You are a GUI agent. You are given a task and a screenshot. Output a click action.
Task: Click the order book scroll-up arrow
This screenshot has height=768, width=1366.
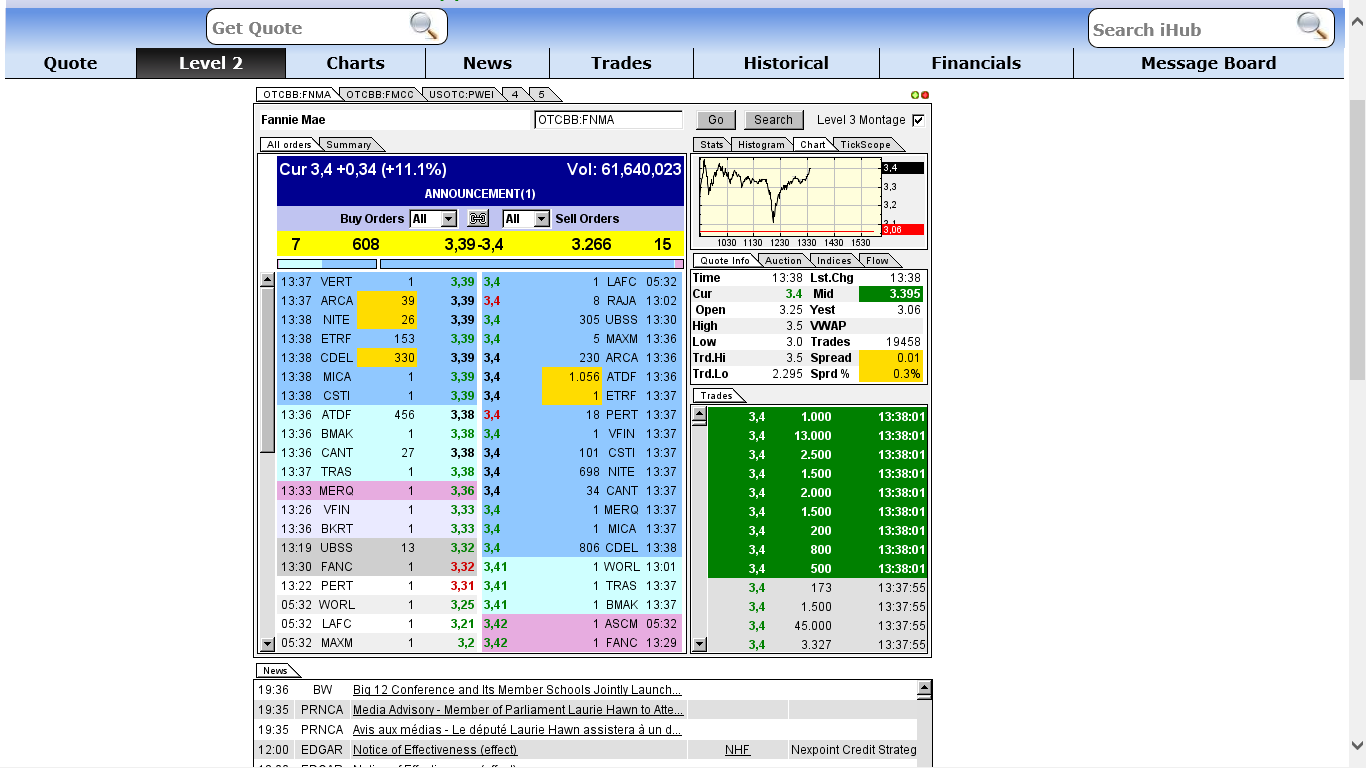(267, 281)
